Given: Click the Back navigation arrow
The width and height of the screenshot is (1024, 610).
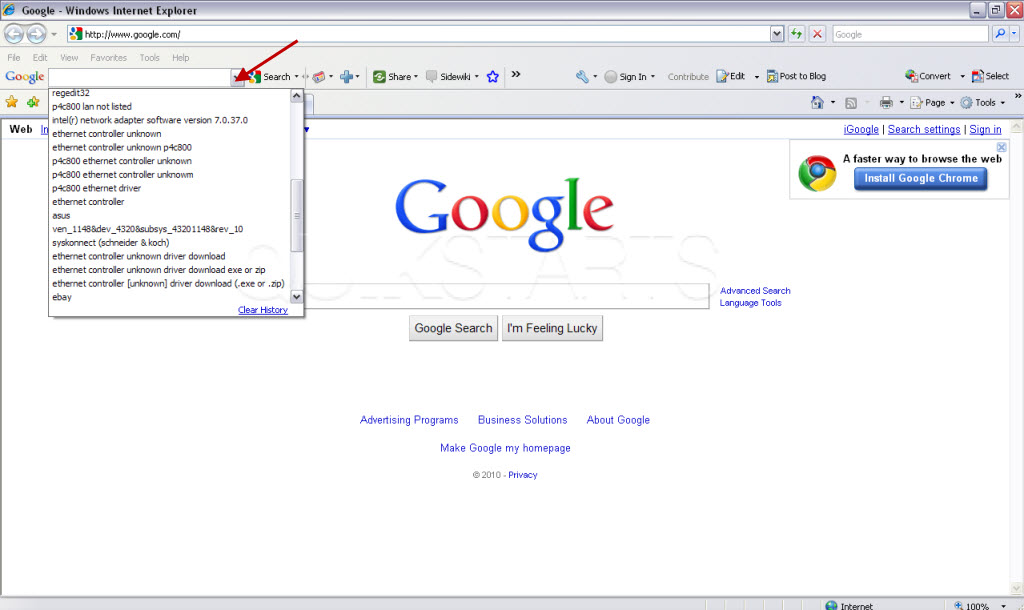Looking at the screenshot, I should [14, 33].
